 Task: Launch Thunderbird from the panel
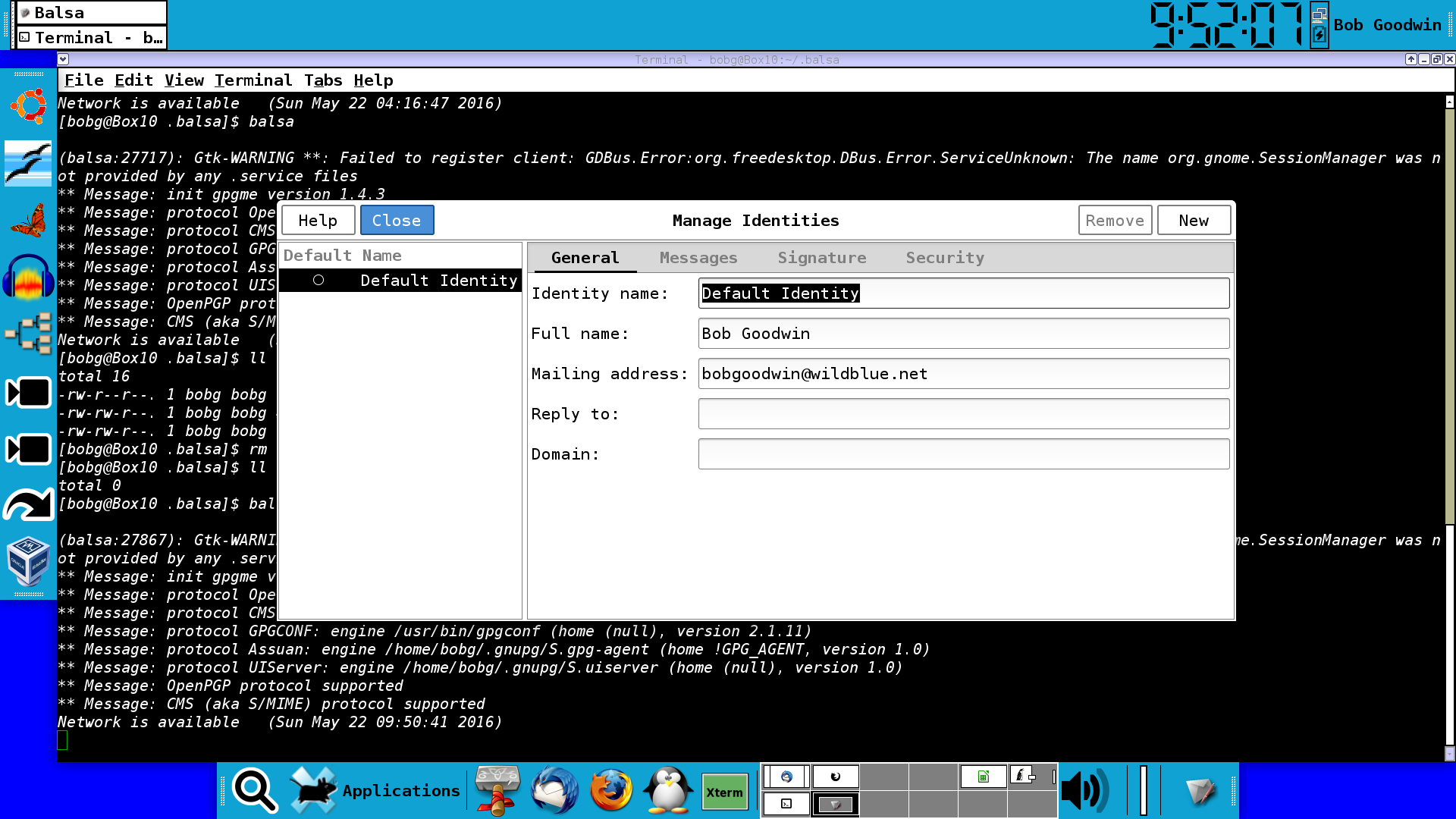(554, 790)
